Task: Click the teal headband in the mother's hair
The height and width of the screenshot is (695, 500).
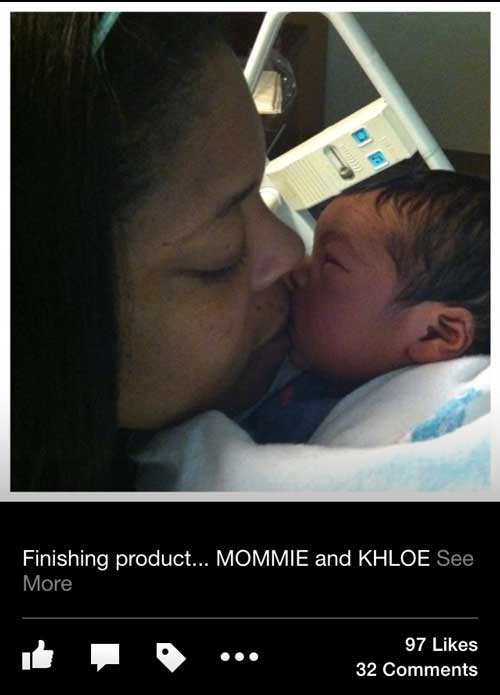Action: pyautogui.click(x=105, y=29)
